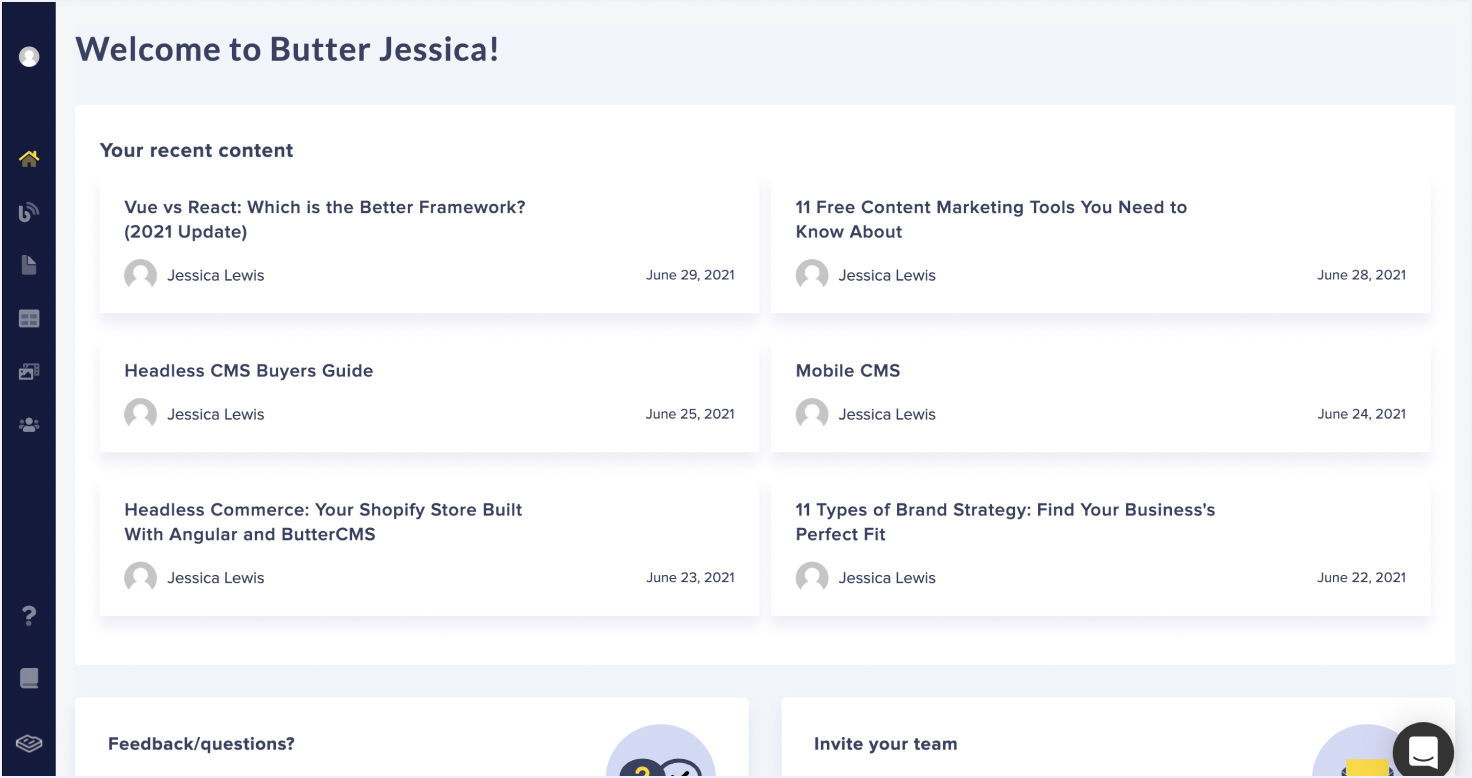Screen dimensions: 1472x778
Task: Click Jessica Lewis avatar on Mobile CMS card
Action: [812, 414]
